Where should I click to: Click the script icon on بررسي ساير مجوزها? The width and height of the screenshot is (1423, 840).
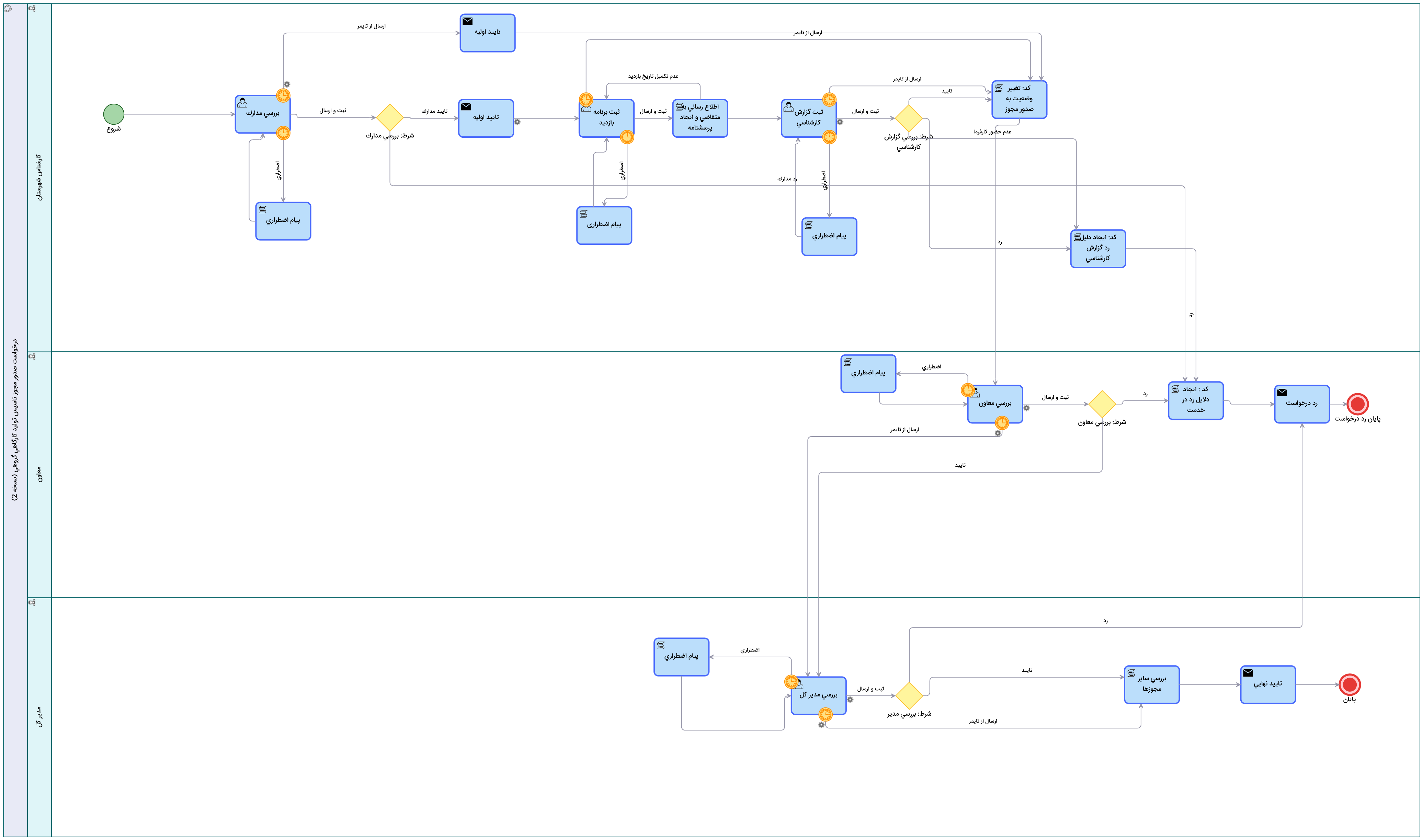pyautogui.click(x=1131, y=673)
